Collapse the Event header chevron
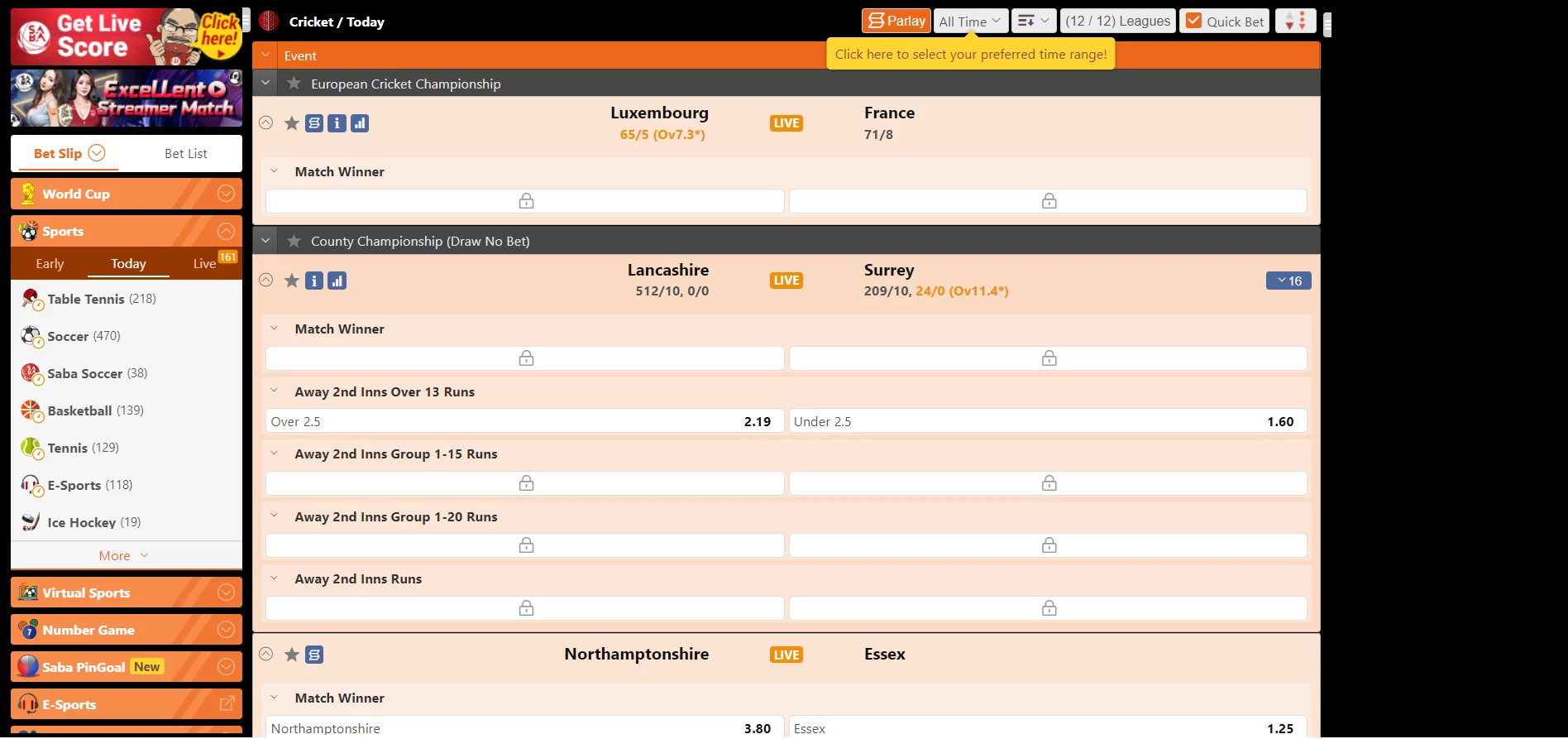 (x=265, y=55)
